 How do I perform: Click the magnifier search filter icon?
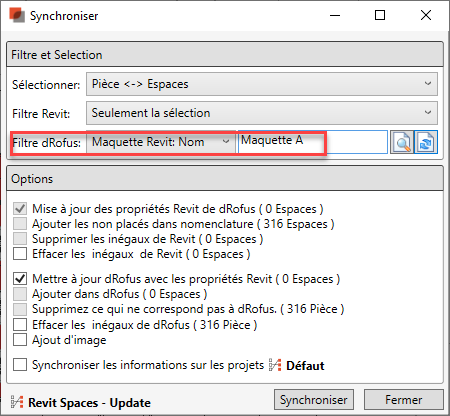tap(401, 142)
